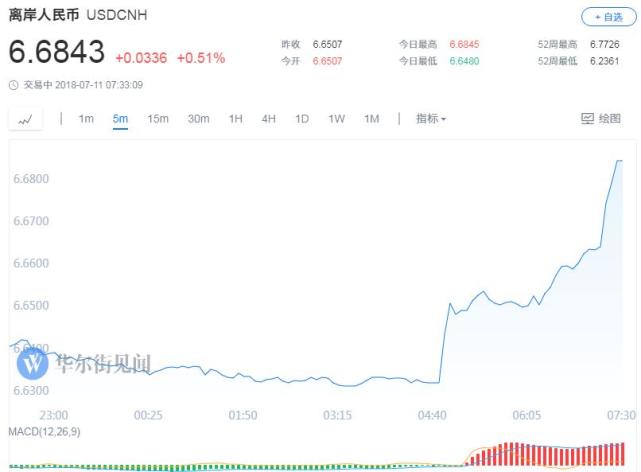The width and height of the screenshot is (641, 472).
Task: Add to watchlist with 自选 button
Action: [x=607, y=17]
